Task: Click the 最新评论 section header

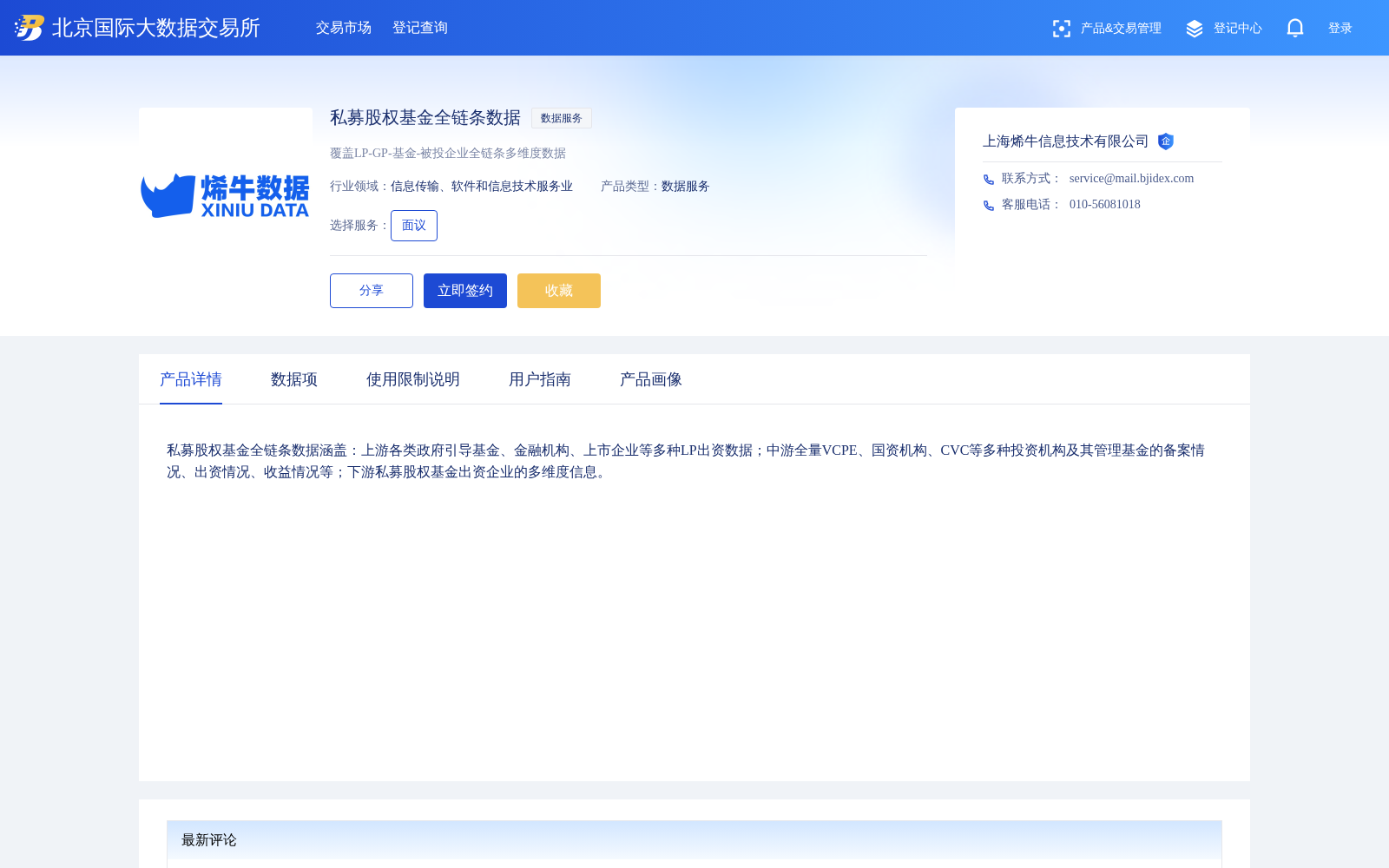Action: (694, 840)
